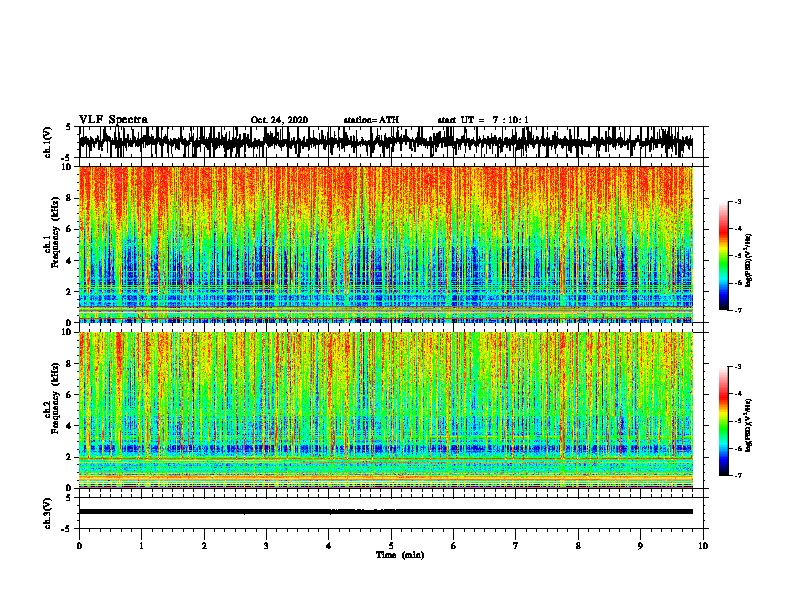Viewport: 792px width, 612px height.
Task: Click the "-7" value on the ch.1 colorbar
Action: tap(737, 310)
